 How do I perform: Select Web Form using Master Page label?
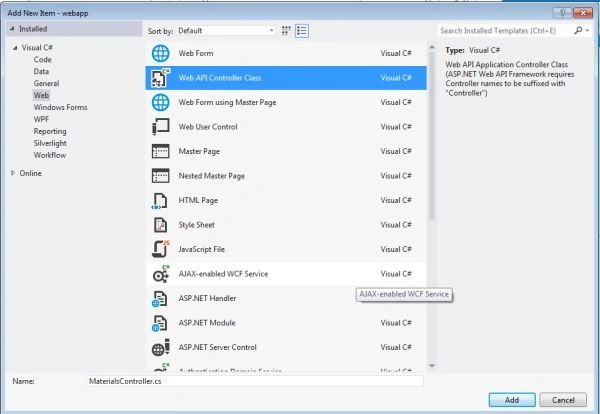tap(227, 103)
